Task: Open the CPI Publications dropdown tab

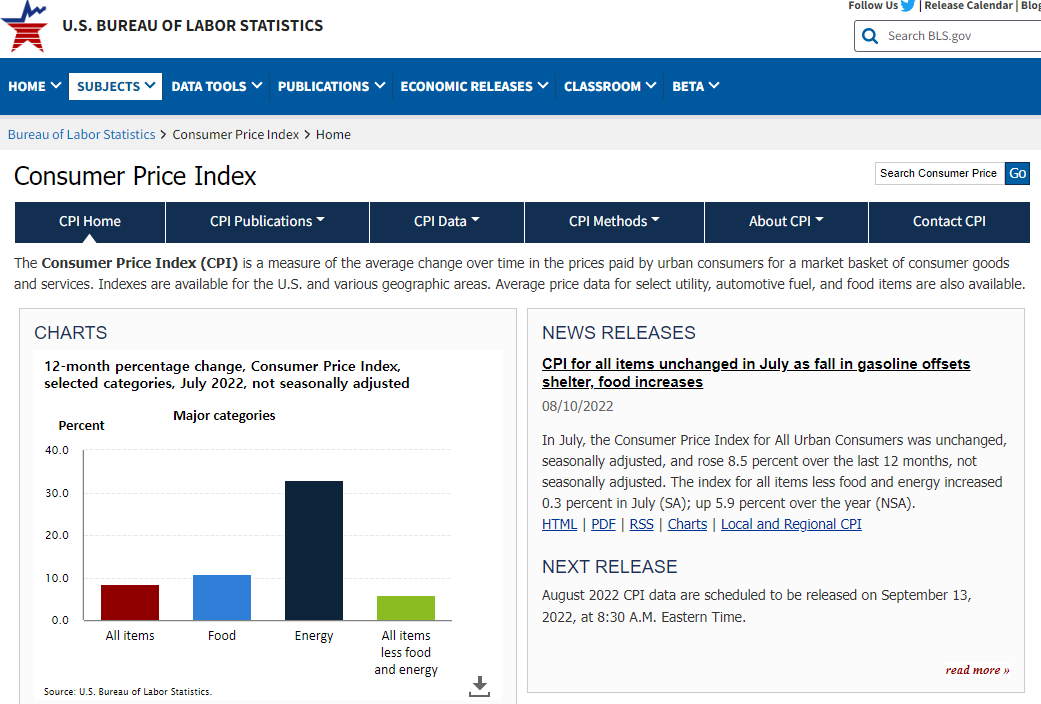Action: [268, 222]
